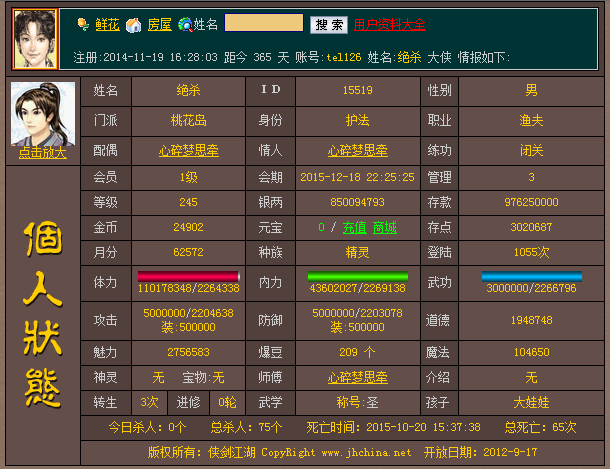The height and width of the screenshot is (469, 610).
Task: Click the flower icon beside 鲜花
Action: pyautogui.click(x=83, y=24)
